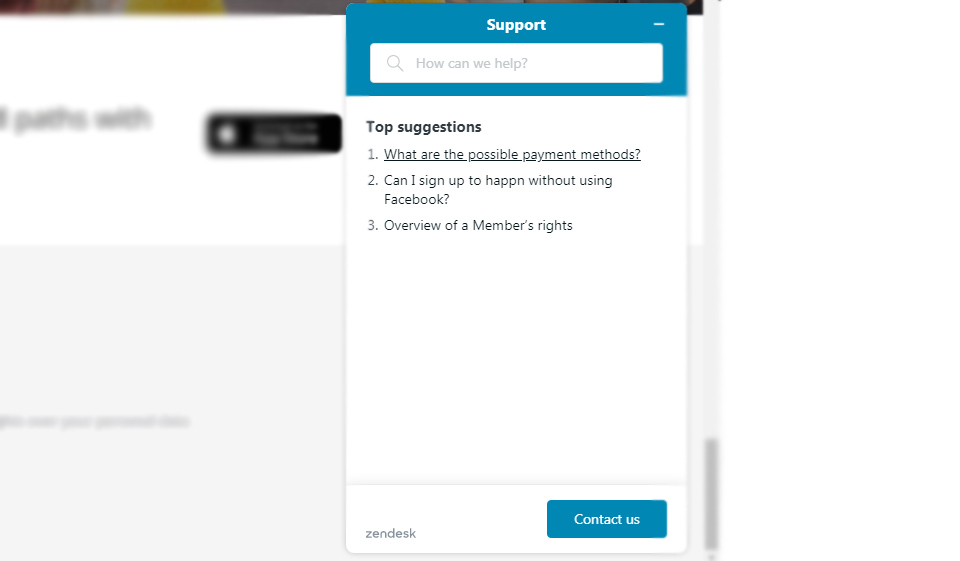Open 'What are the possible payment methods?'
The width and height of the screenshot is (960, 561).
(x=512, y=154)
